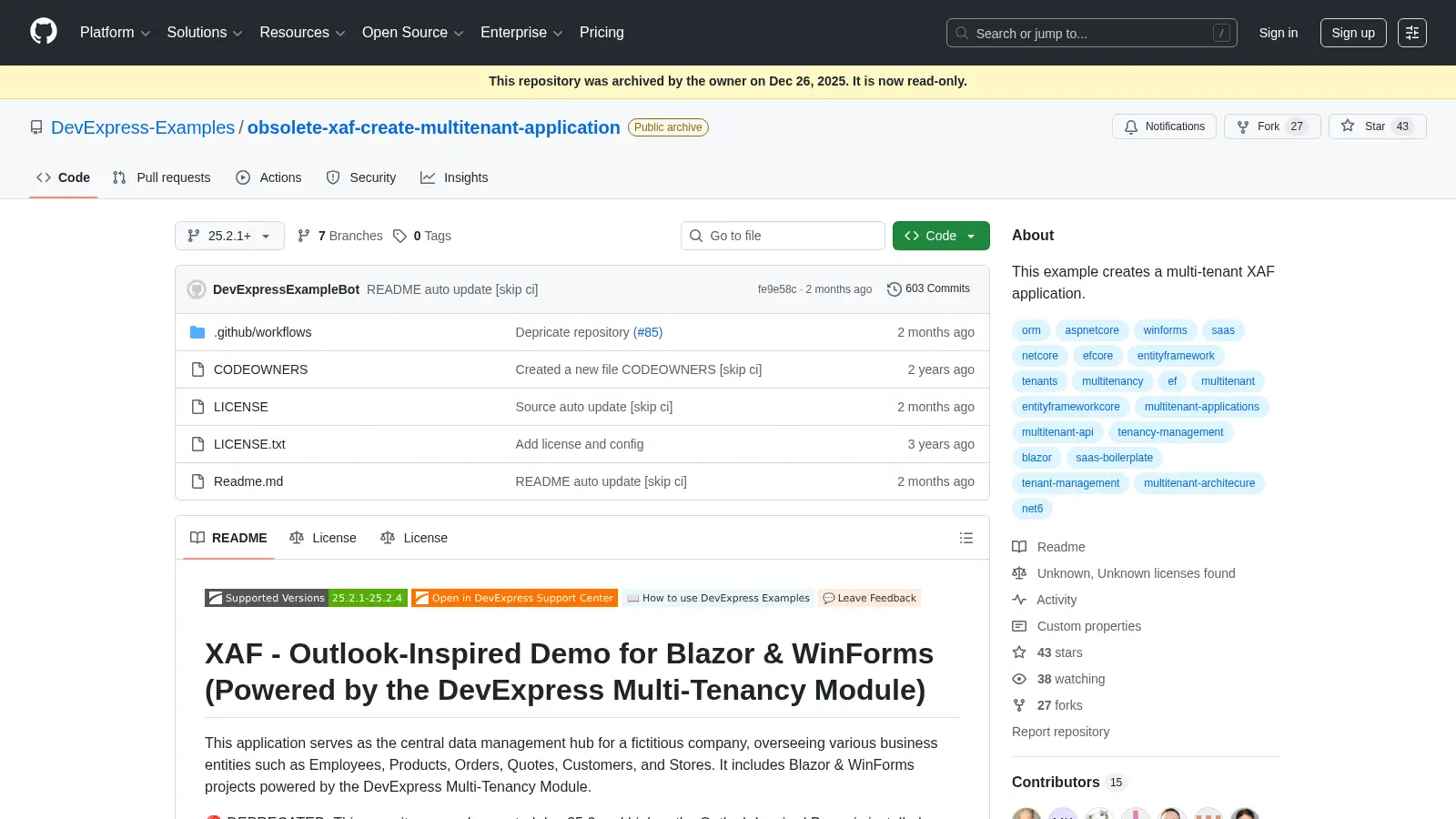1456x819 pixels.
Task: Open README outline icon
Action: [966, 538]
